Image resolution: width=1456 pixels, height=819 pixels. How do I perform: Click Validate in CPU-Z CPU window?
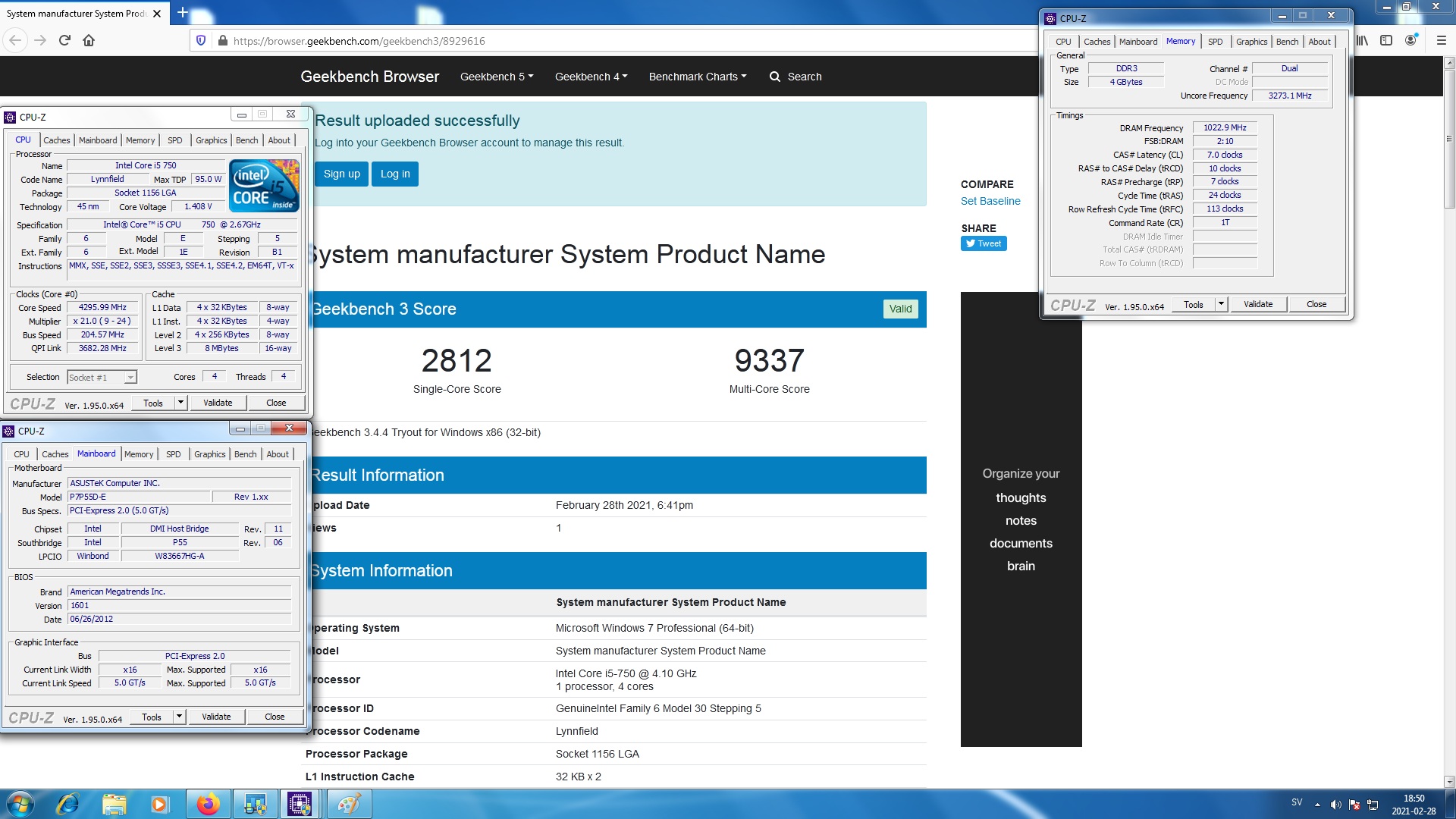[218, 403]
